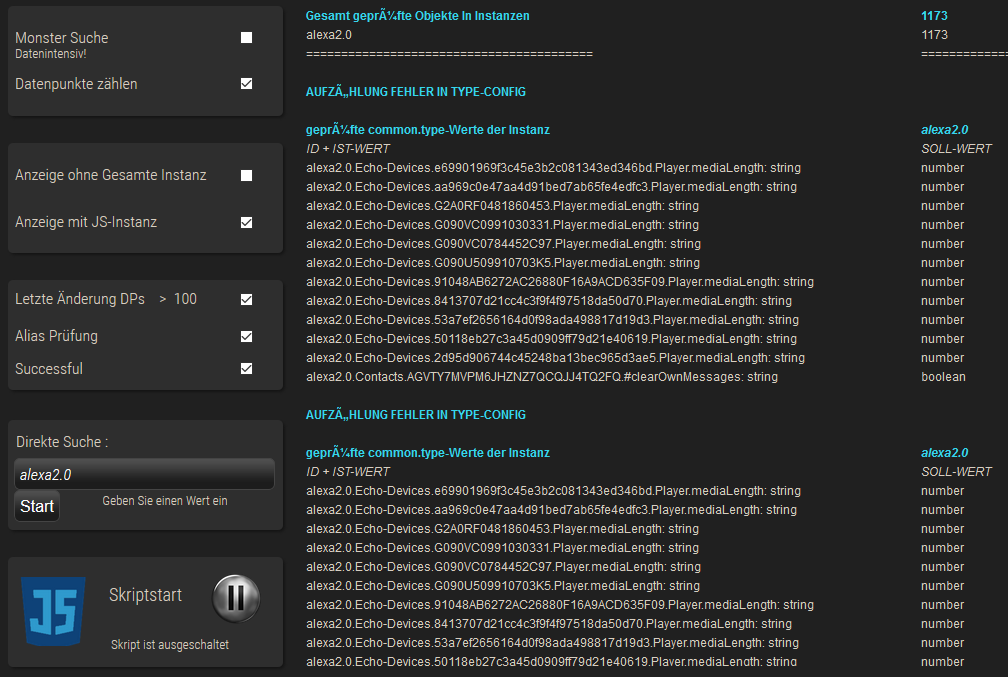Viewport: 1008px width, 677px height.
Task: Uncheck the Alias Prüfung checkbox
Action: pyautogui.click(x=246, y=336)
